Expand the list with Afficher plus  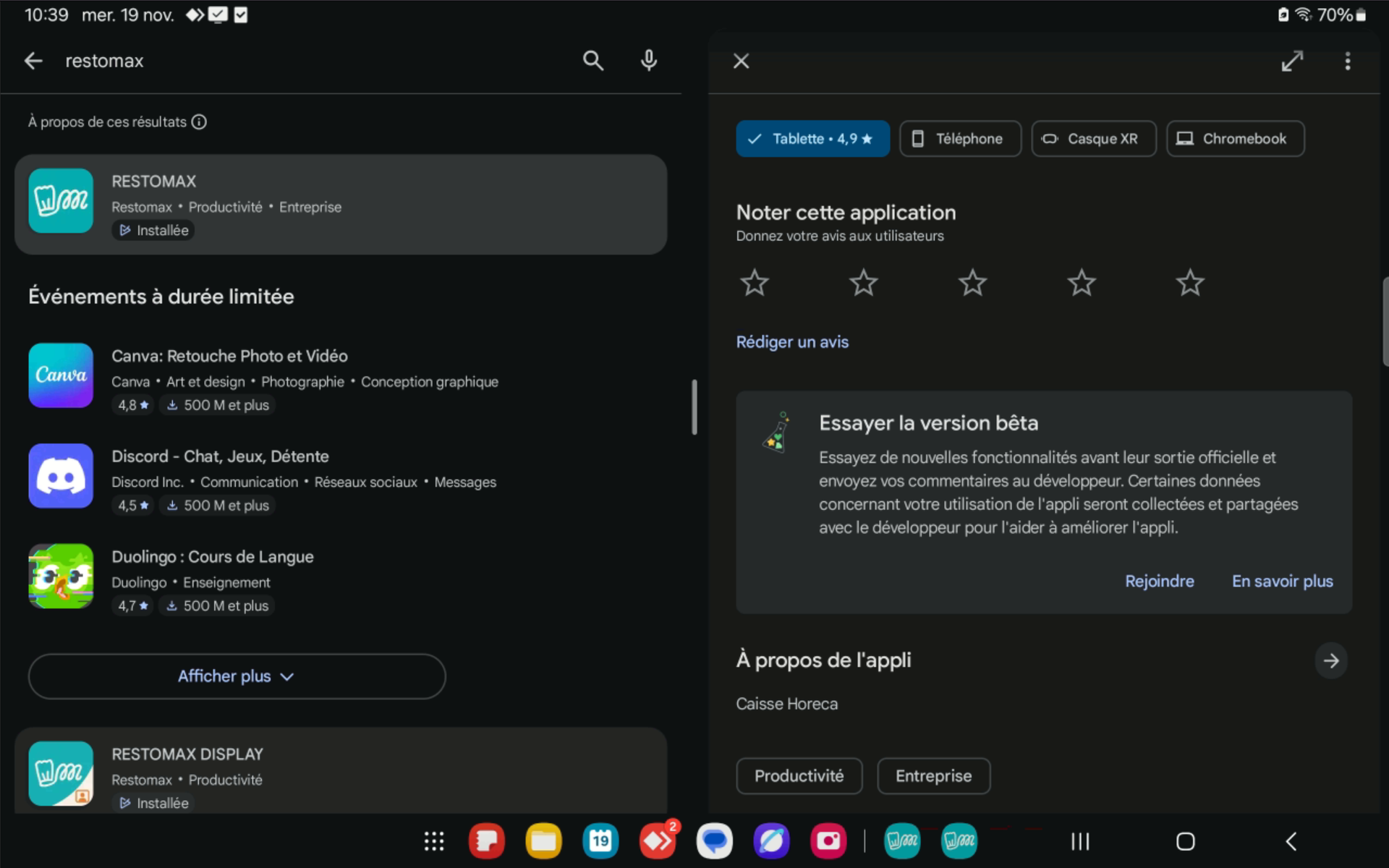tap(237, 676)
